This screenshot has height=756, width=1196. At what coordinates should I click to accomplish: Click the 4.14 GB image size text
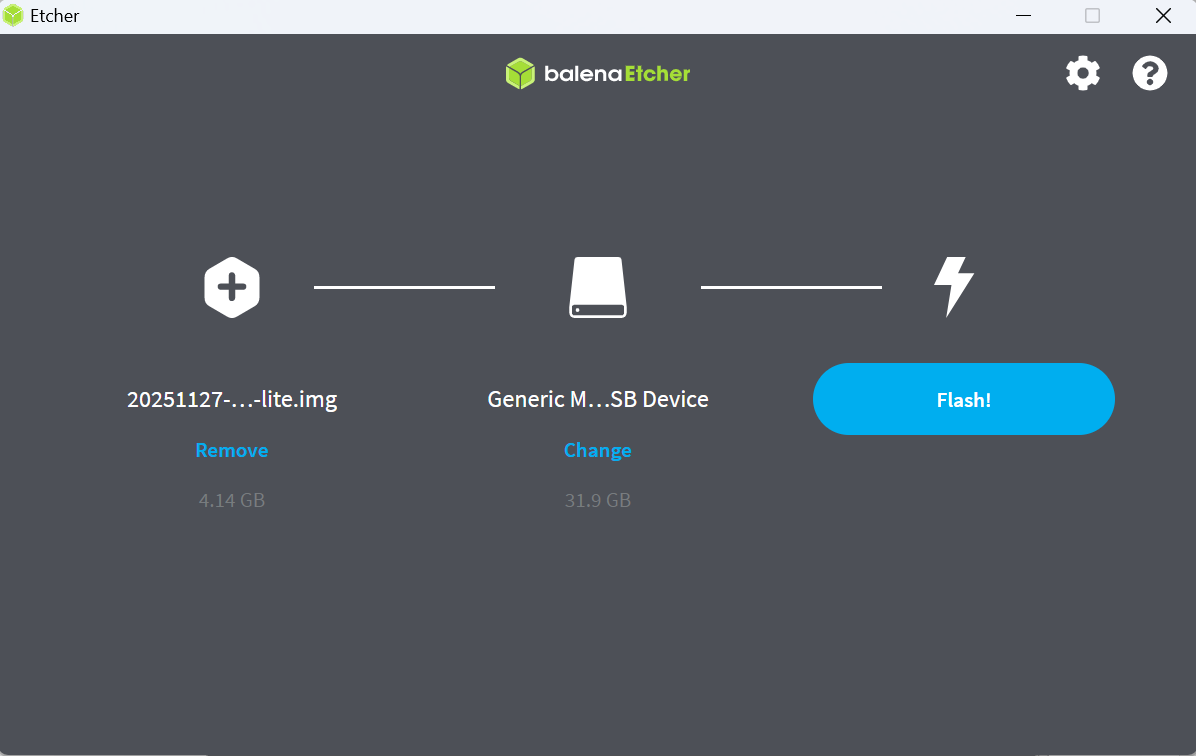coord(231,500)
